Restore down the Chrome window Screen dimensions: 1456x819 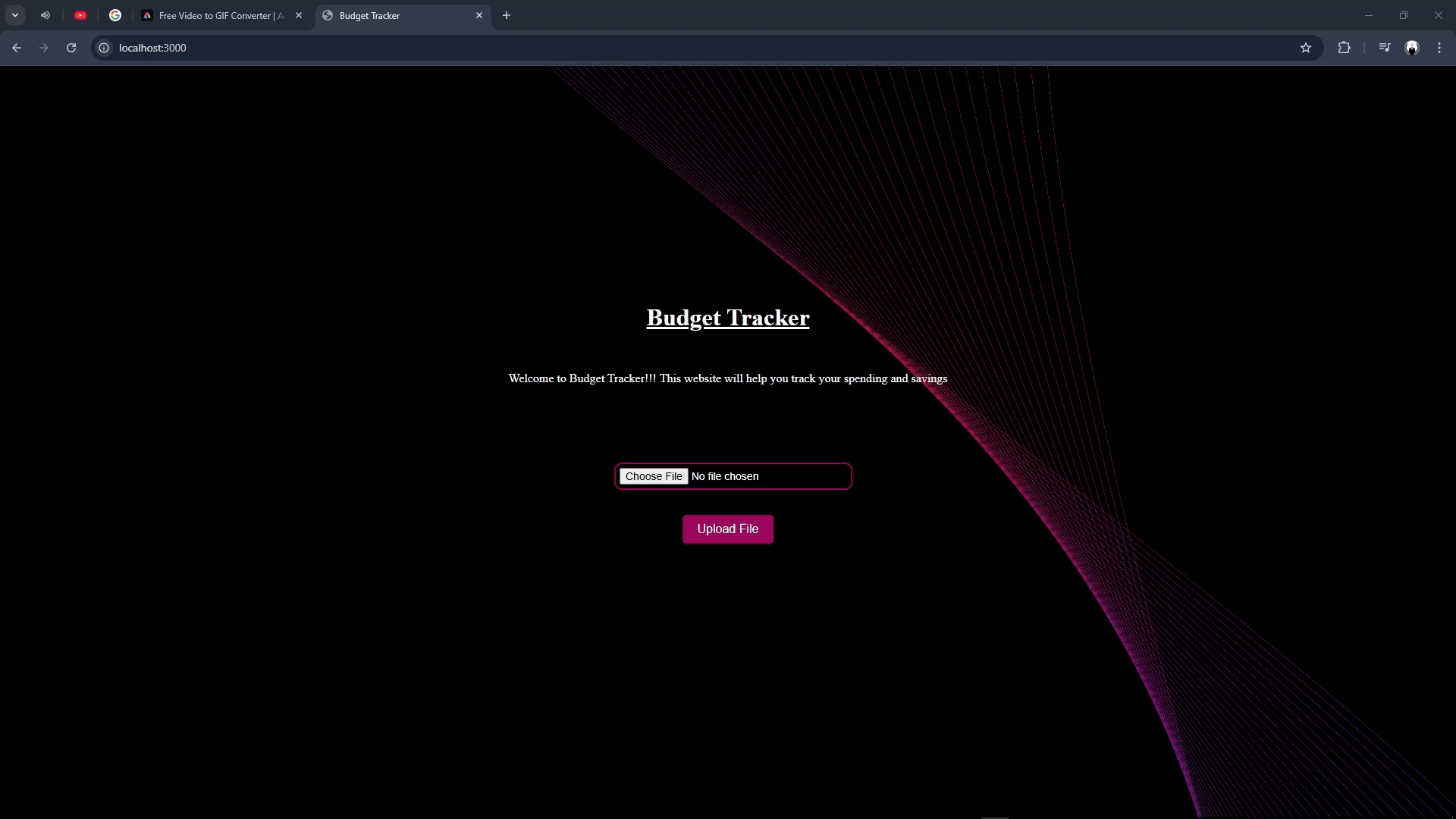[x=1404, y=15]
